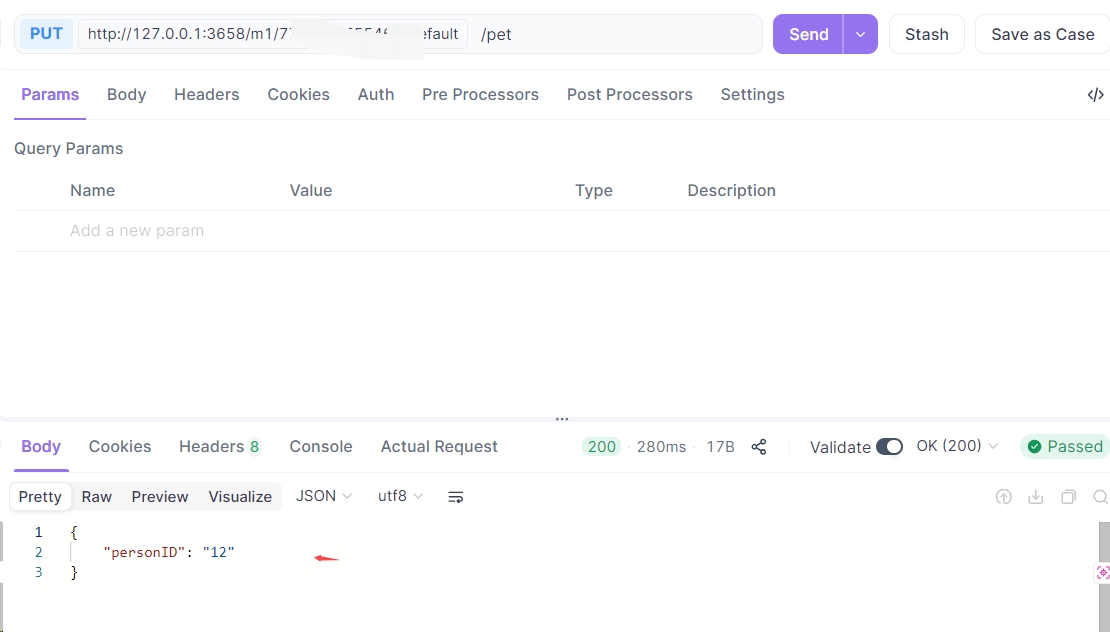
Task: Click the Save as Case button
Action: [x=1042, y=34]
